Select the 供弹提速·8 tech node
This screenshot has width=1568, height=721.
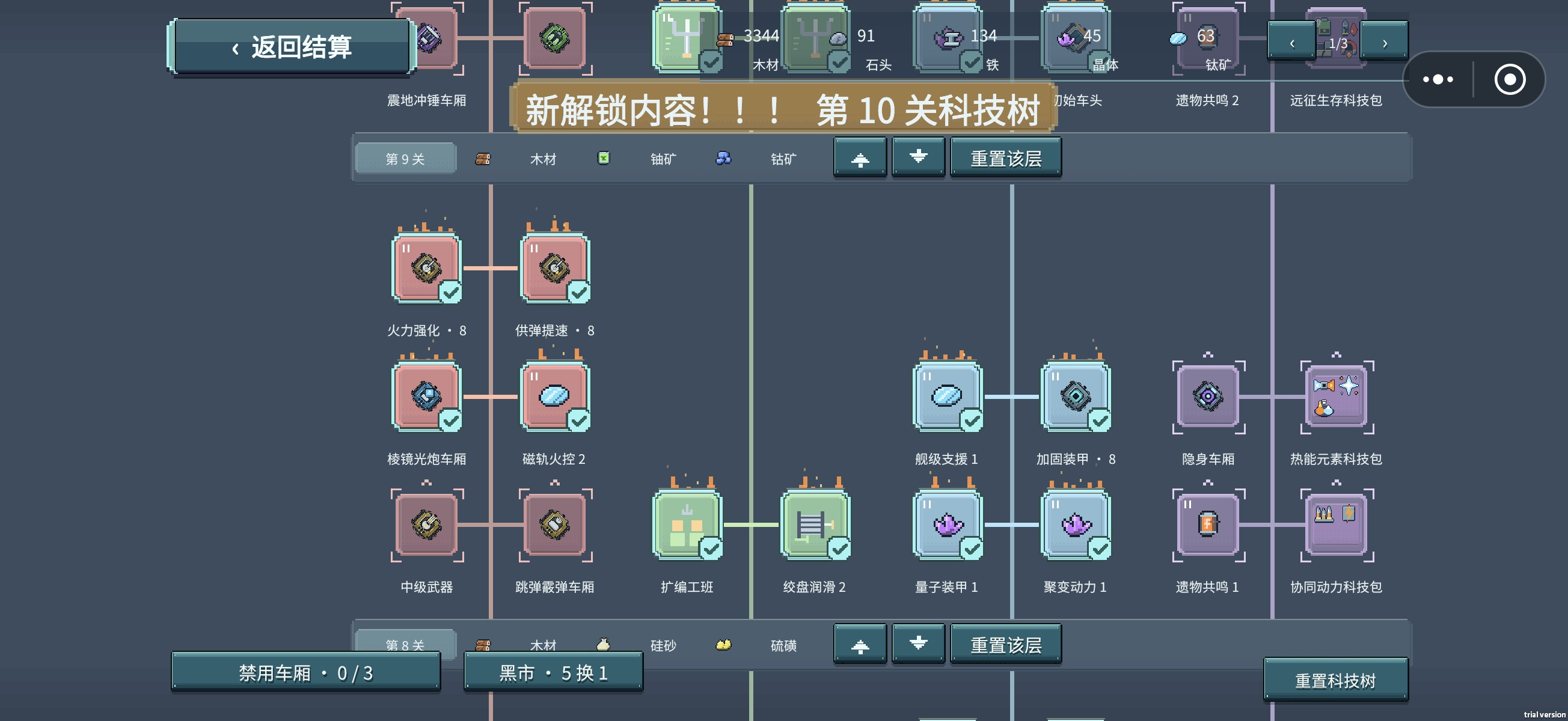[554, 269]
